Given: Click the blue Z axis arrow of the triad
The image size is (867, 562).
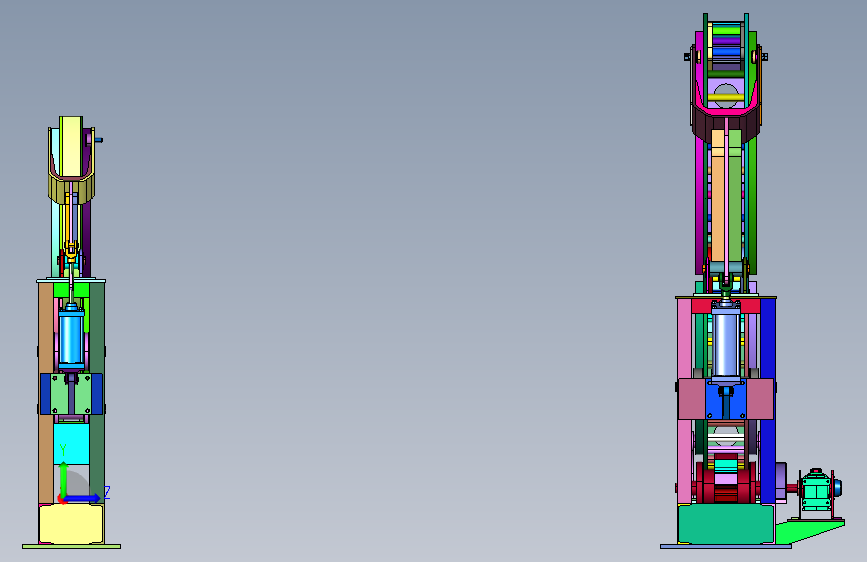Looking at the screenshot, I should click(x=83, y=498).
